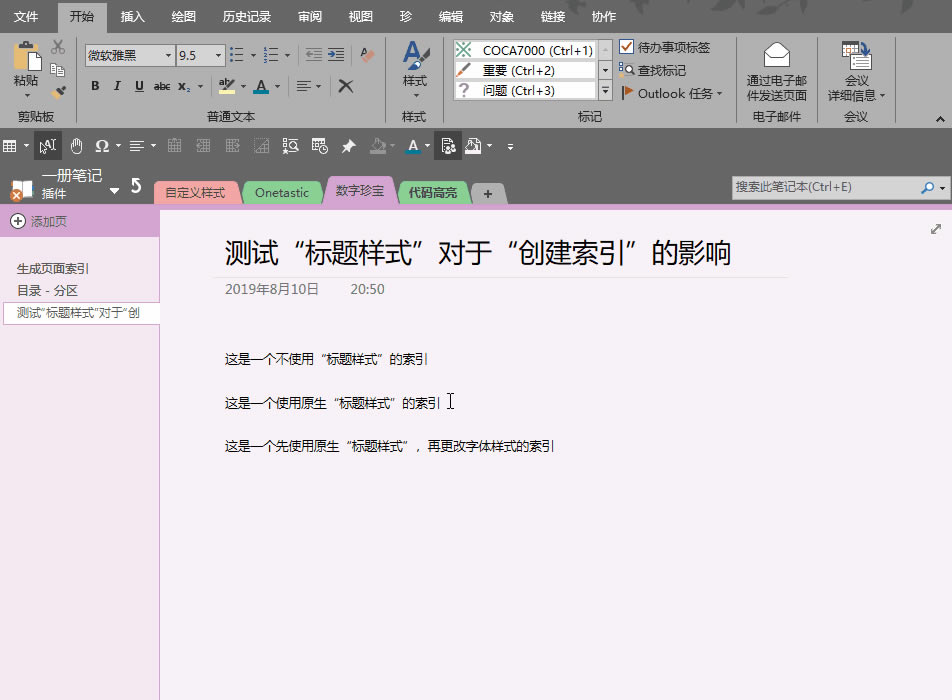Image resolution: width=952 pixels, height=700 pixels.
Task: Open the font size dropdown
Action: tap(216, 55)
